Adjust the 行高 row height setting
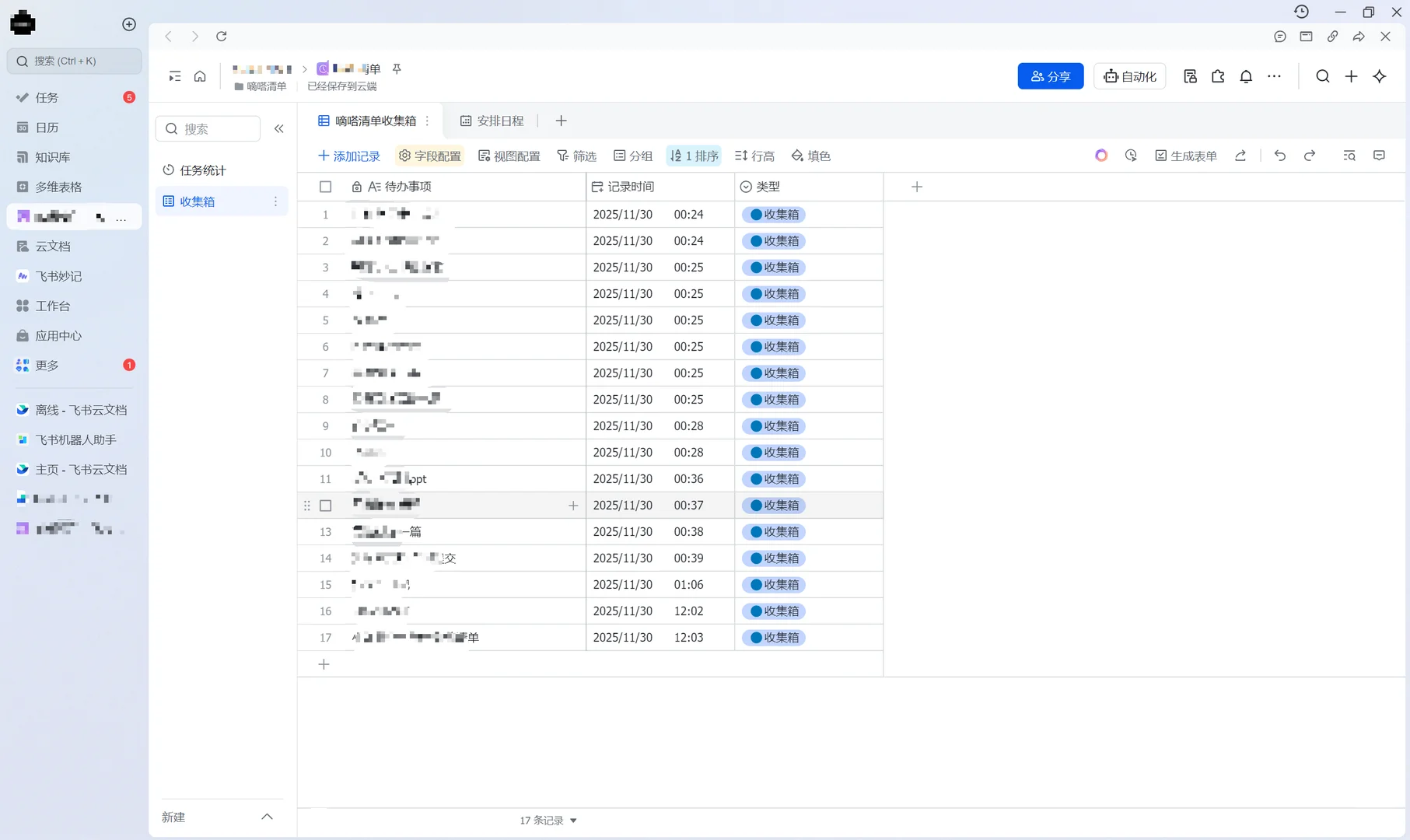 click(x=753, y=156)
